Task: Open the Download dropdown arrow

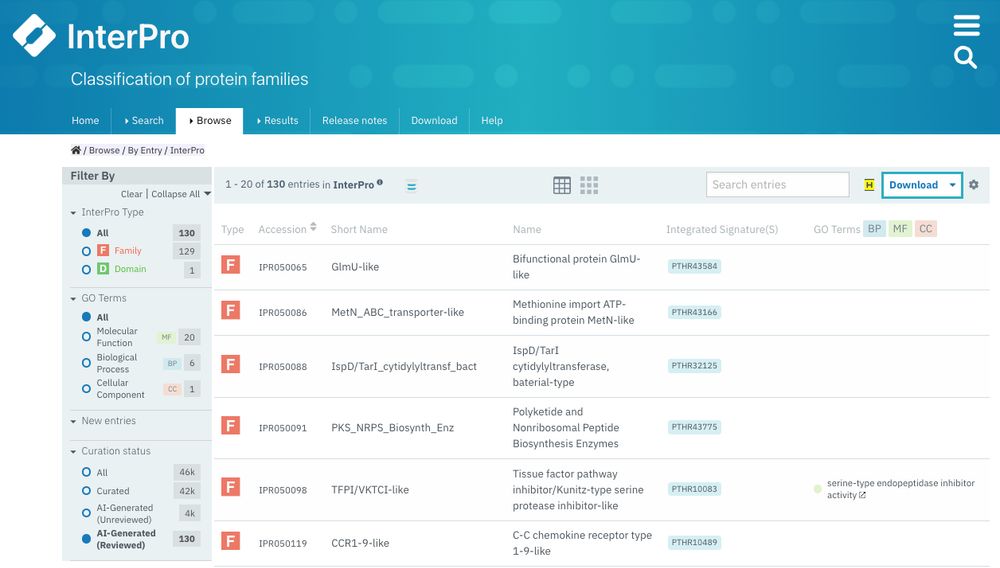Action: click(x=952, y=186)
